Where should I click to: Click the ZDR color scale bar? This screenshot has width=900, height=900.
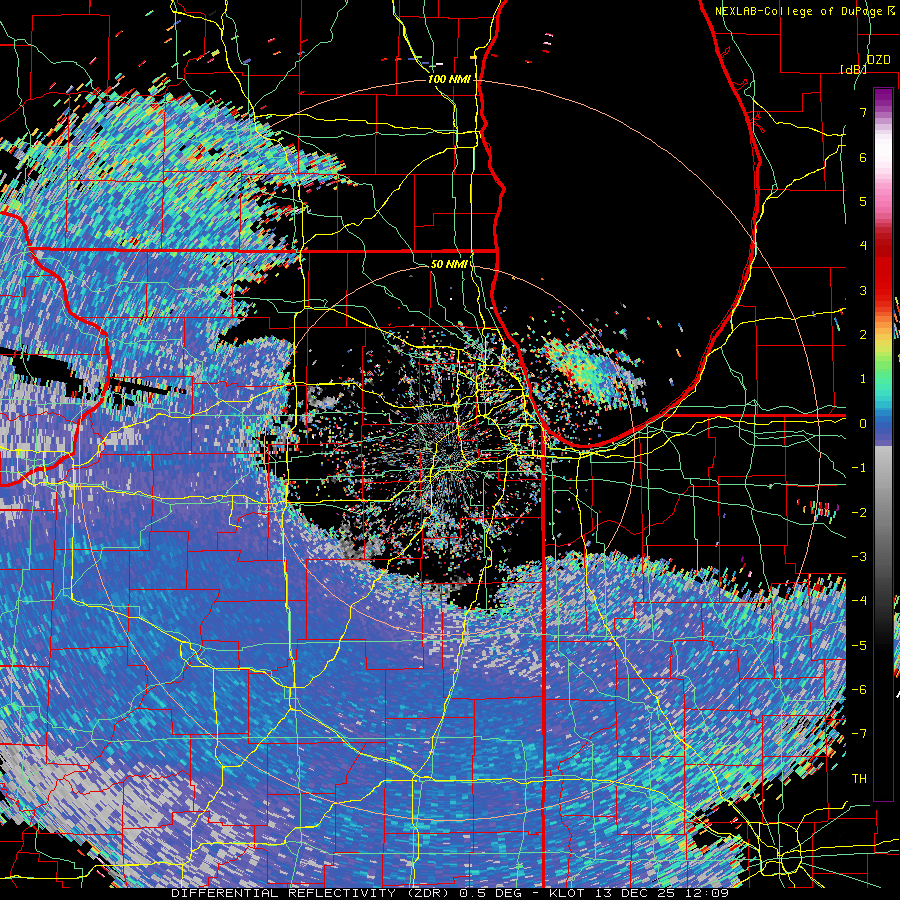tap(883, 444)
